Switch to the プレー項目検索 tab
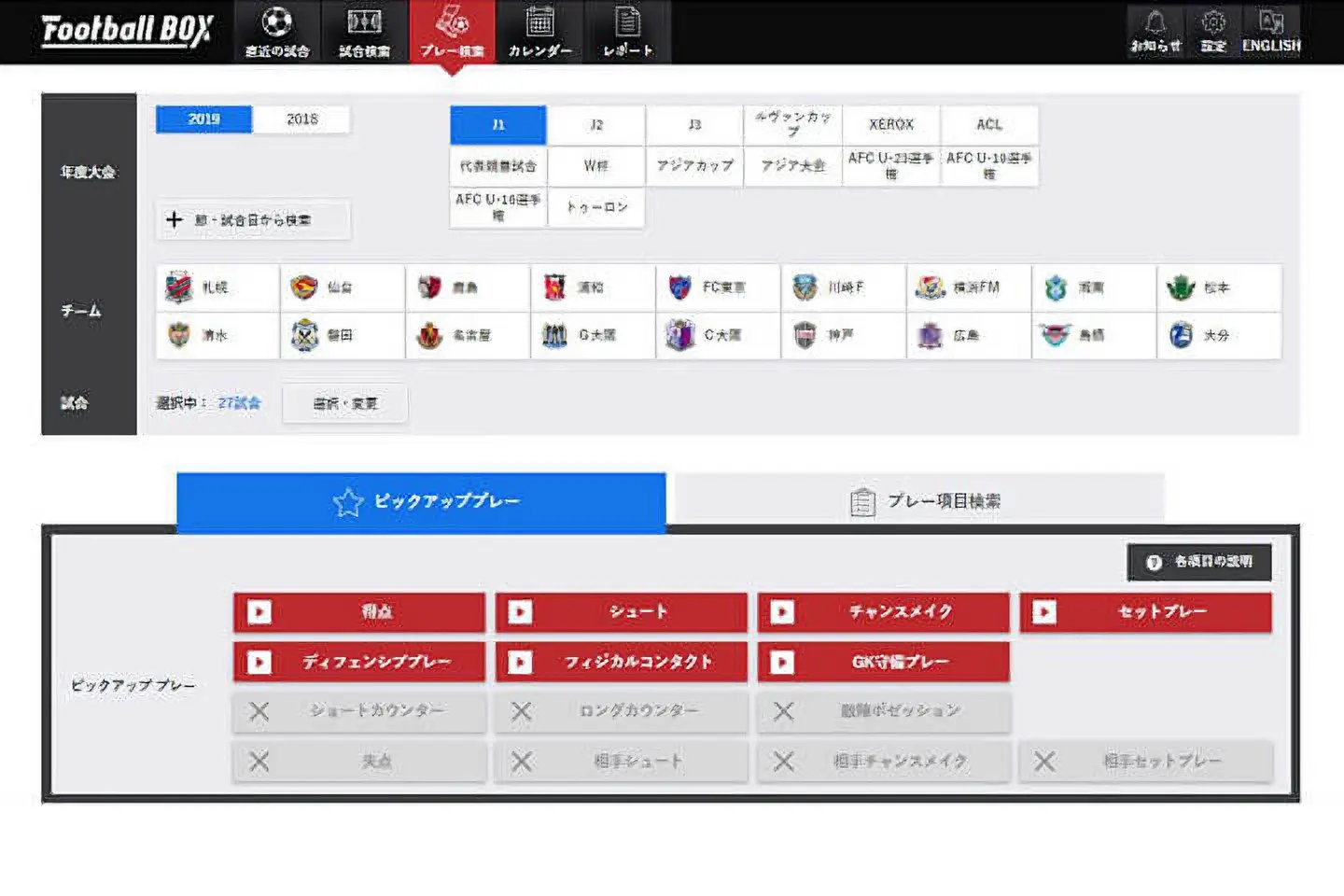The height and width of the screenshot is (896, 1344). coord(919,501)
